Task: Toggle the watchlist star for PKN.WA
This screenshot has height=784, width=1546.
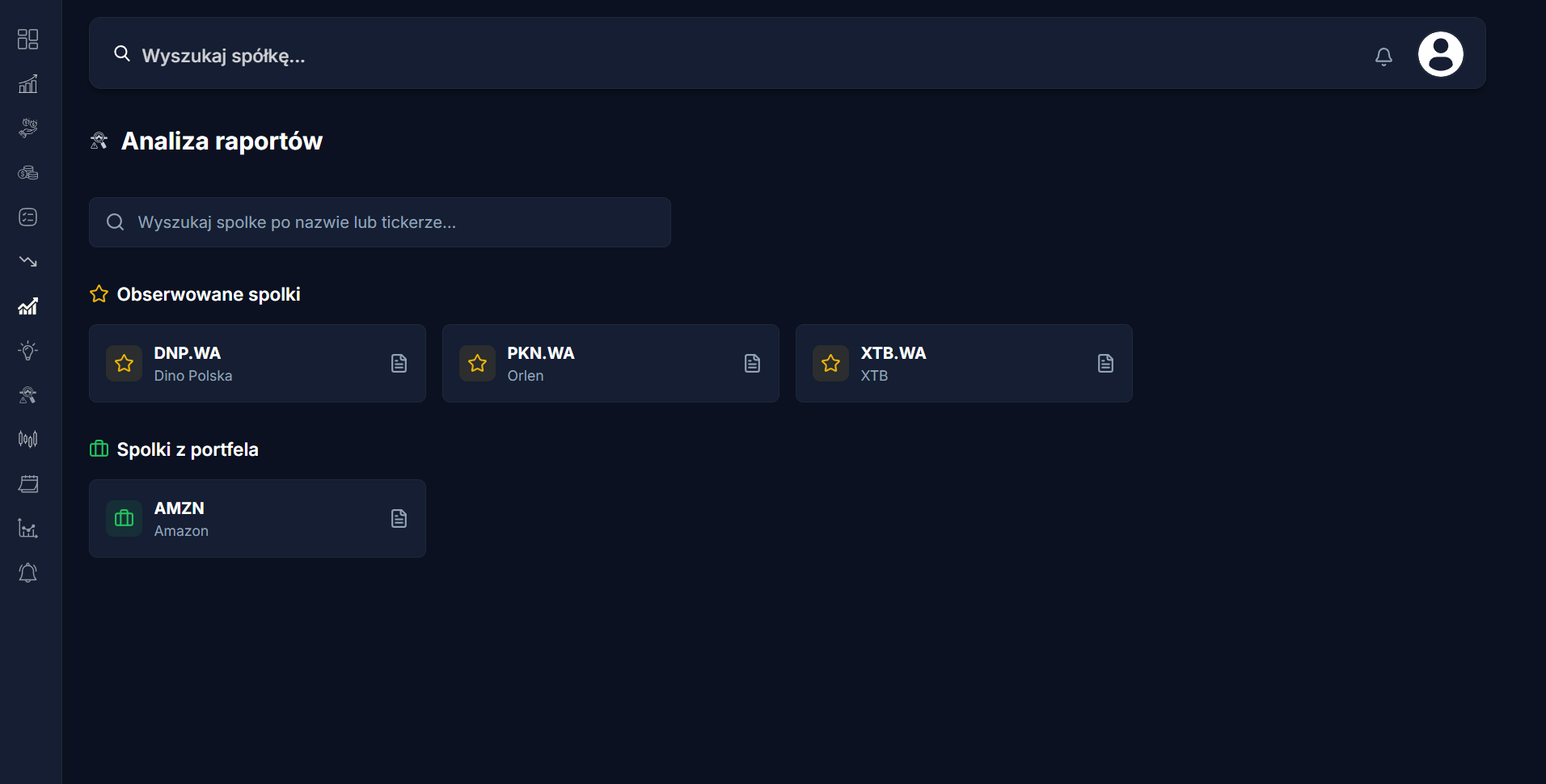Action: [478, 364]
